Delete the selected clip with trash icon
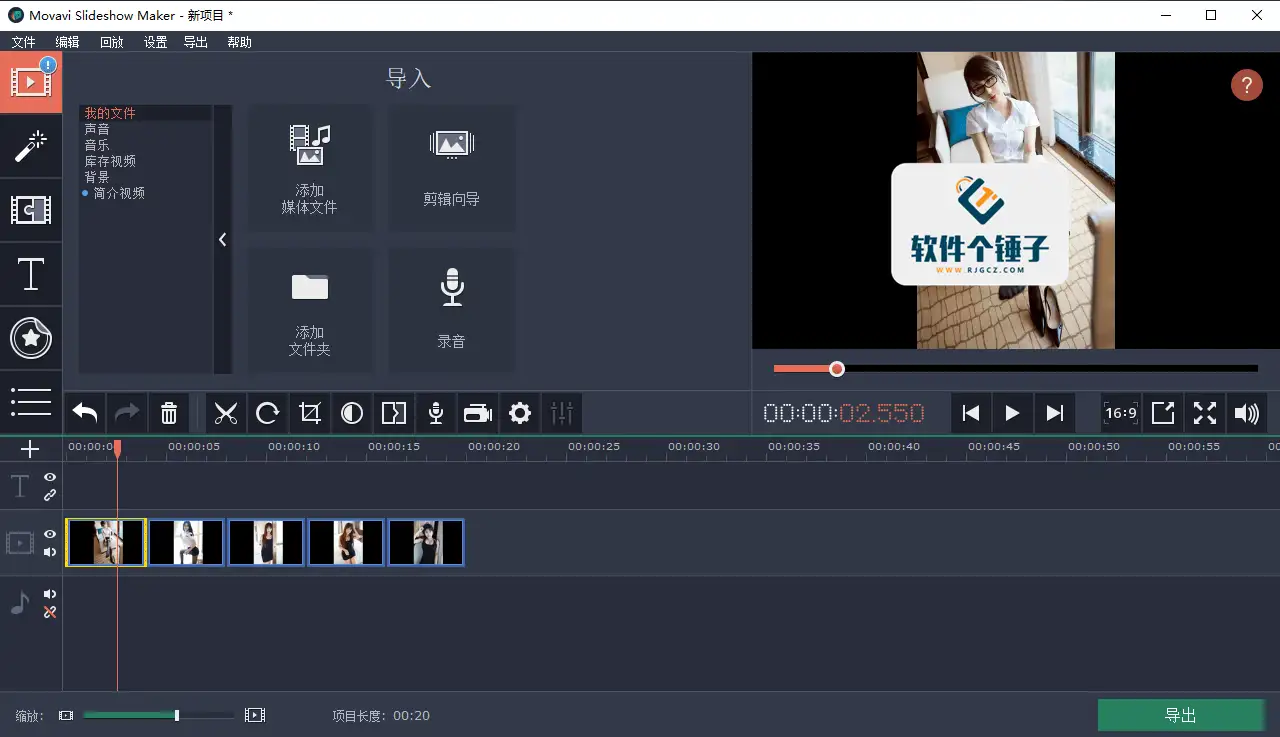The width and height of the screenshot is (1280, 737). point(169,413)
